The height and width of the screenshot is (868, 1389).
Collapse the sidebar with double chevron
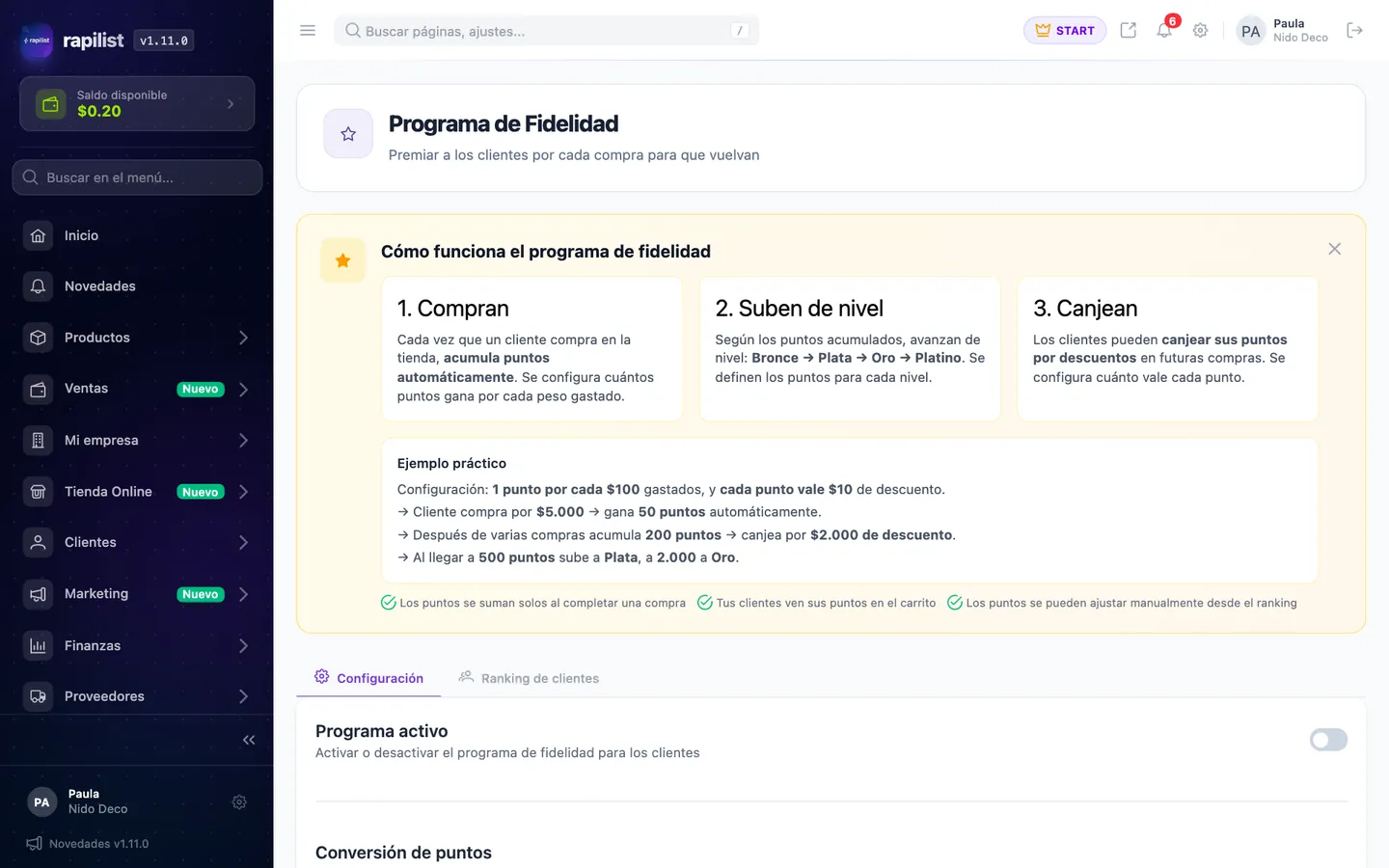[x=249, y=740]
